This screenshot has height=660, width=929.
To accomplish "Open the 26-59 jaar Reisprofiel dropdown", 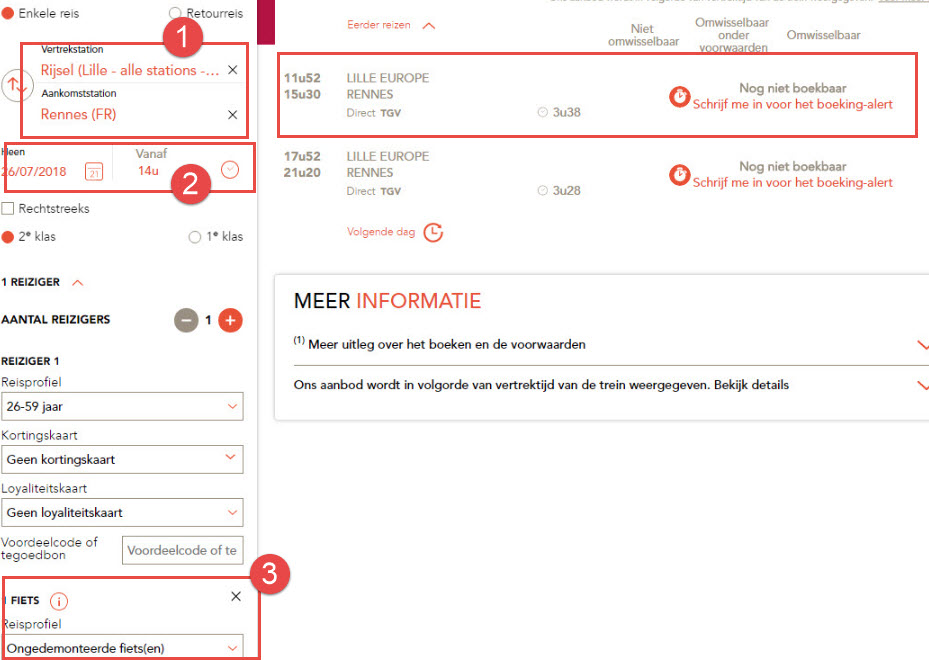I will (122, 407).
